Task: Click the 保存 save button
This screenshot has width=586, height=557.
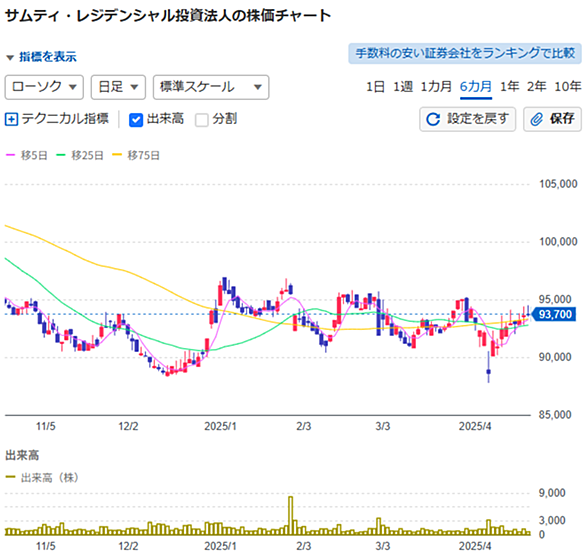Action: tap(552, 119)
